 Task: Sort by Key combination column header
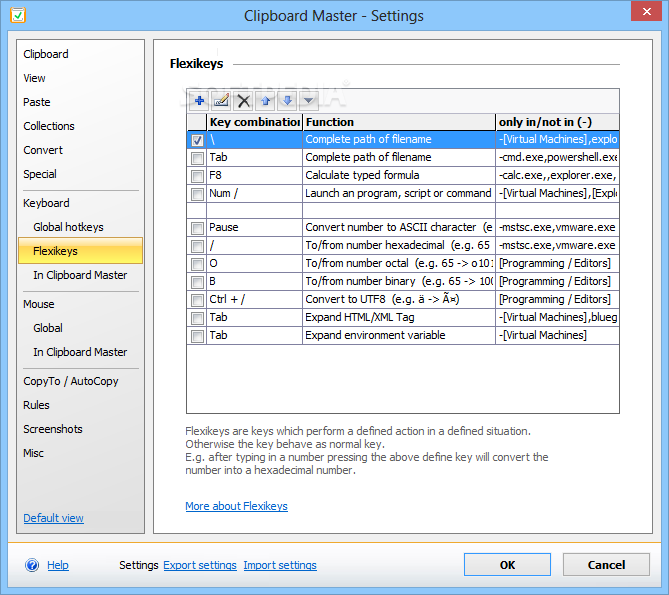(255, 122)
